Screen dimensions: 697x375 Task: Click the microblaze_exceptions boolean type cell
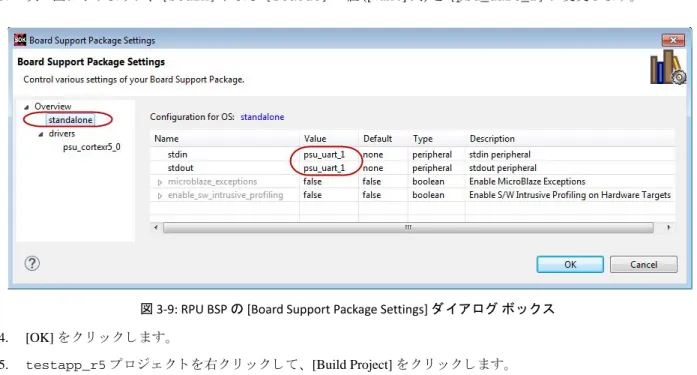point(428,182)
